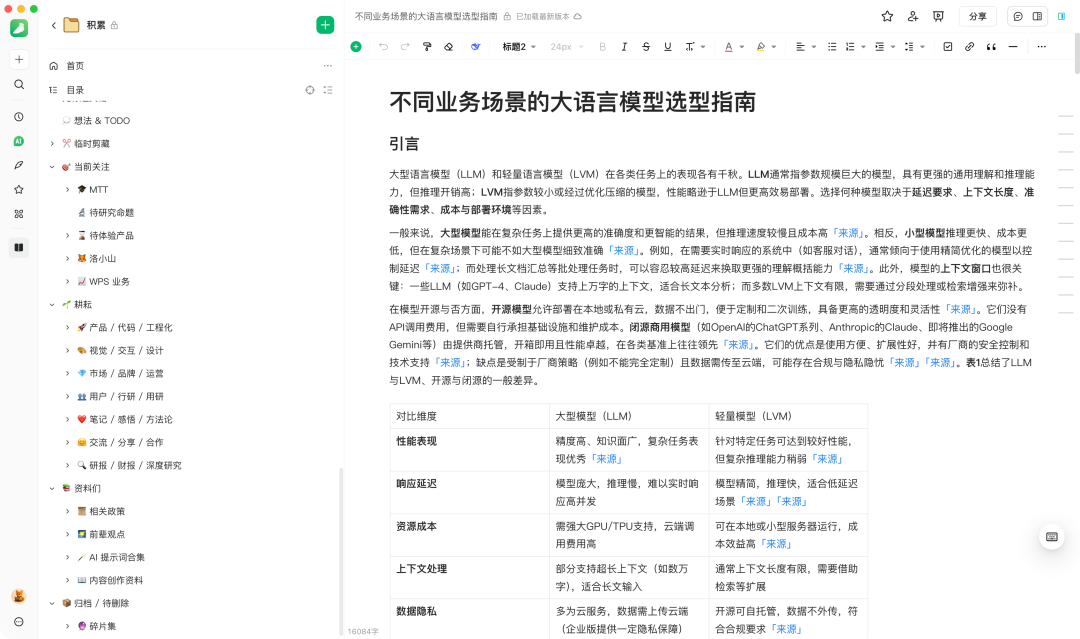This screenshot has width=1080, height=639.
Task: Insert a horizontal divider from the toolbar
Action: [x=1013, y=46]
